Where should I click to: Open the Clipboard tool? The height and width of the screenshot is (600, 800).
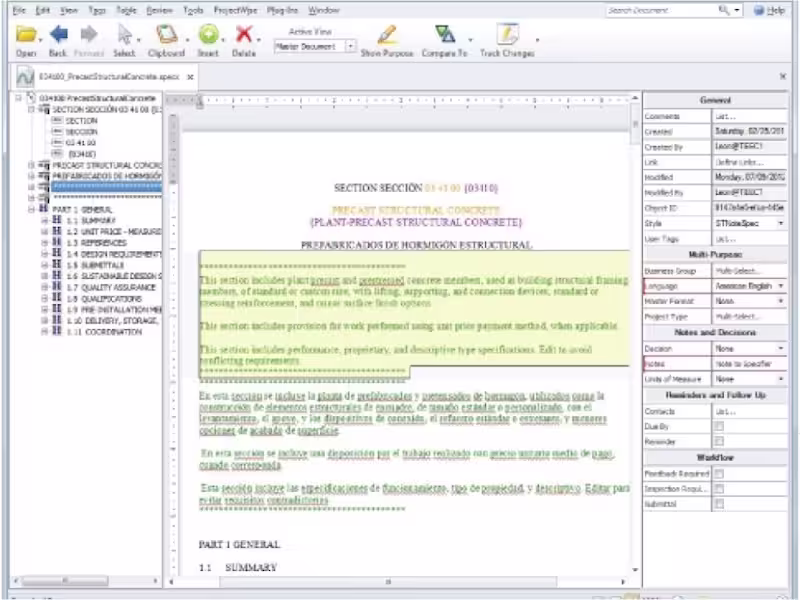click(x=166, y=35)
